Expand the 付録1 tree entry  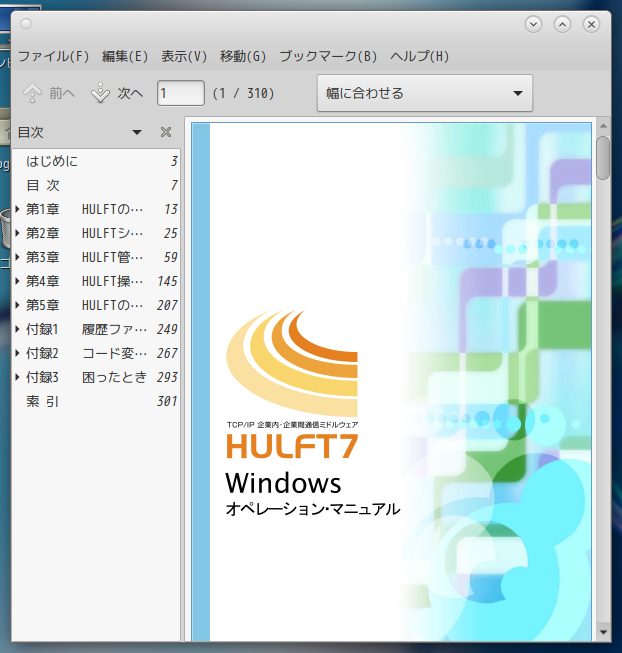[x=17, y=329]
